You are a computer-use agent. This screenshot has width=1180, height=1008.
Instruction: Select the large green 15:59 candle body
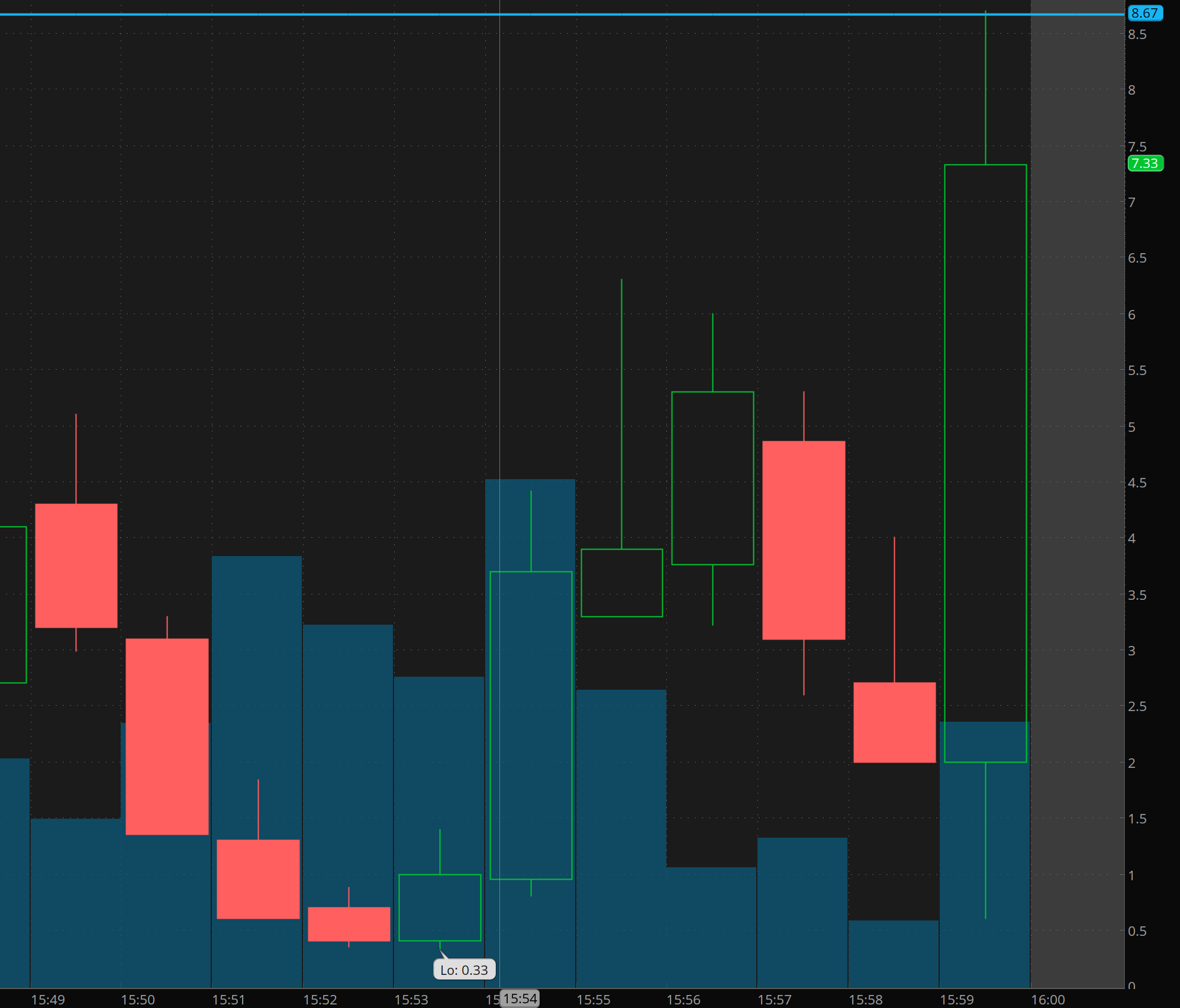tap(985, 463)
